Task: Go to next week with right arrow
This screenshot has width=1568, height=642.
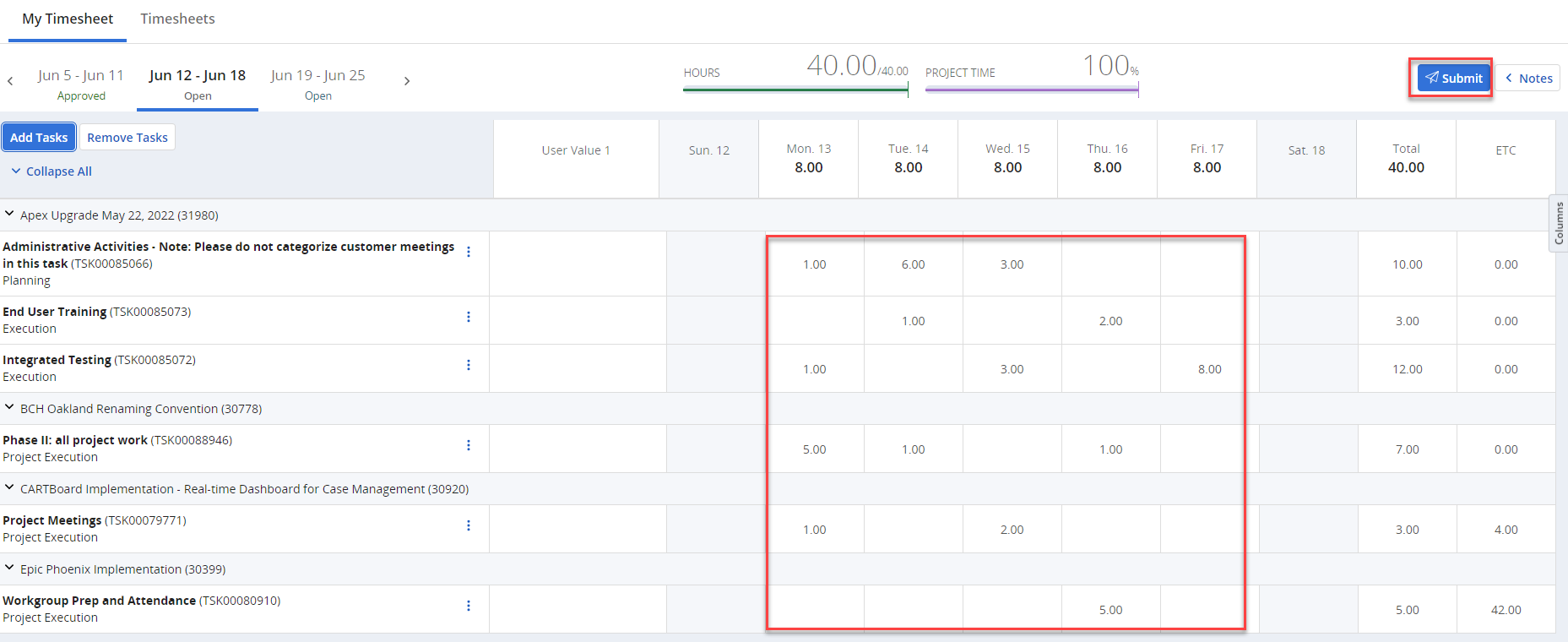Action: (x=407, y=81)
